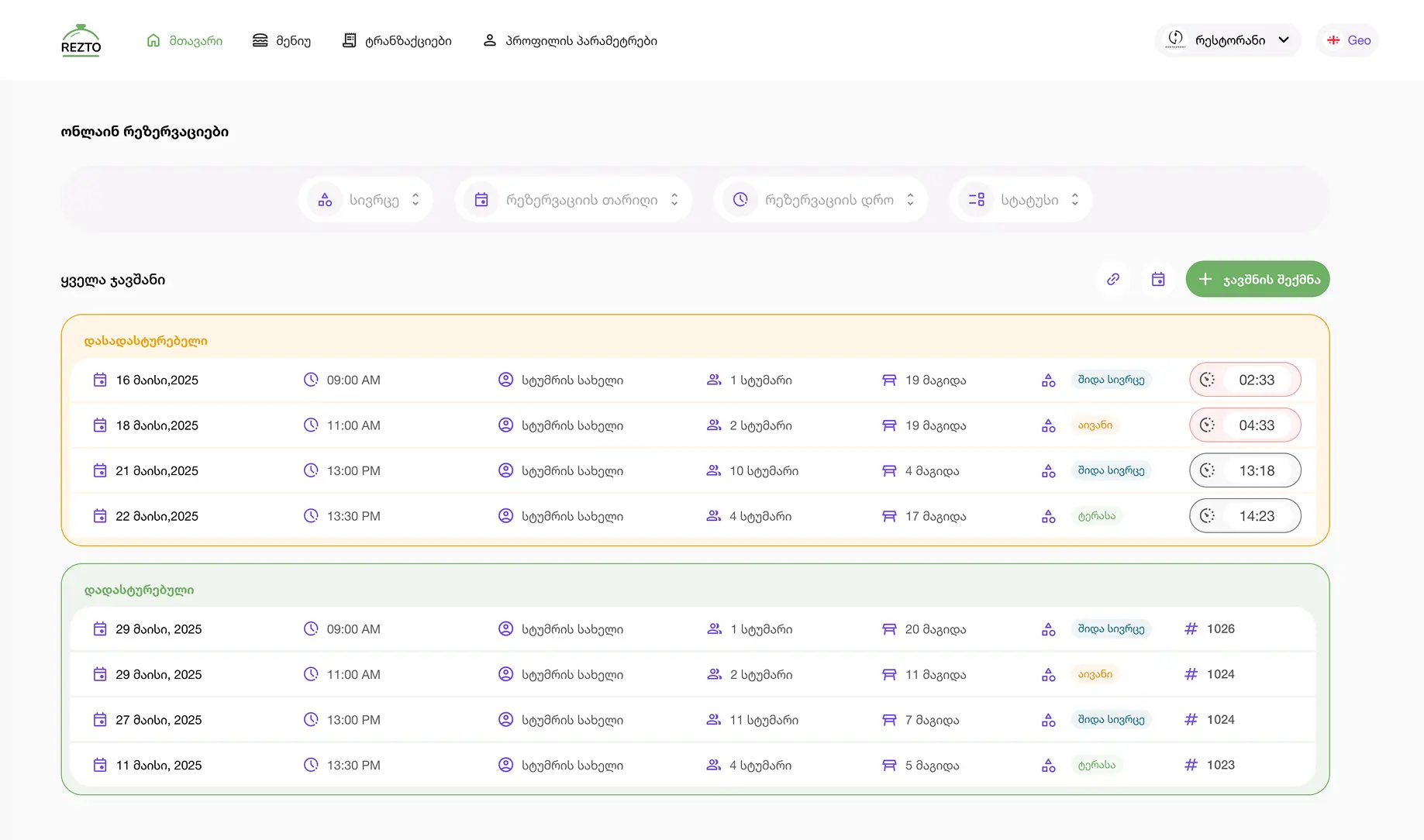This screenshot has height=840, width=1424.
Task: Click the hash icon next to 1026
Action: tap(1191, 628)
